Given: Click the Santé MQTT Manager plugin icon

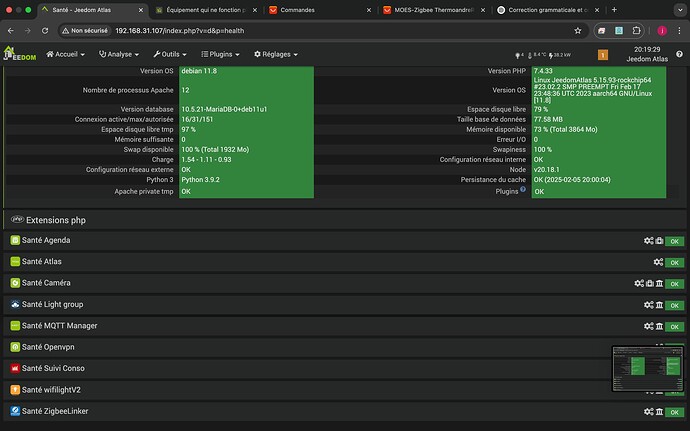Looking at the screenshot, I should [15, 326].
